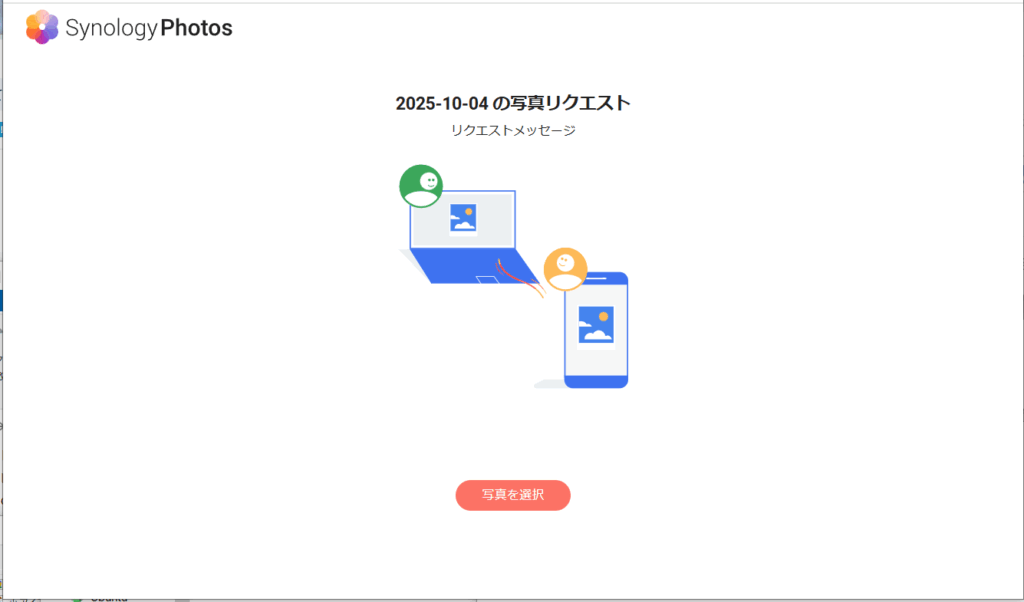Click the sun in the phone's photo icon
Viewport: 1024px width, 602px height.
click(x=603, y=317)
